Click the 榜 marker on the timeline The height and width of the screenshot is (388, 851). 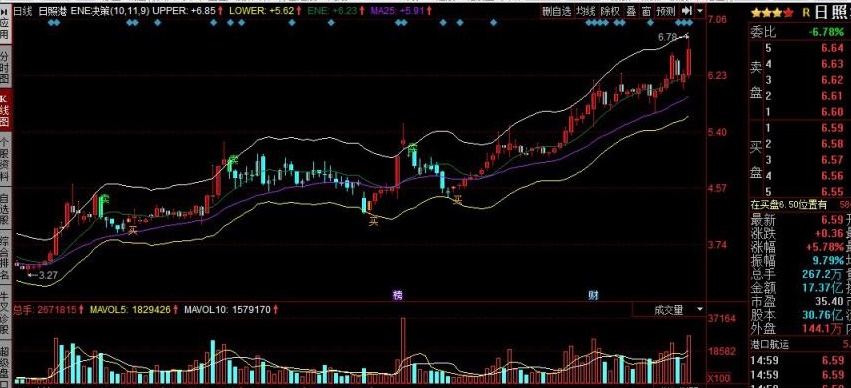398,295
